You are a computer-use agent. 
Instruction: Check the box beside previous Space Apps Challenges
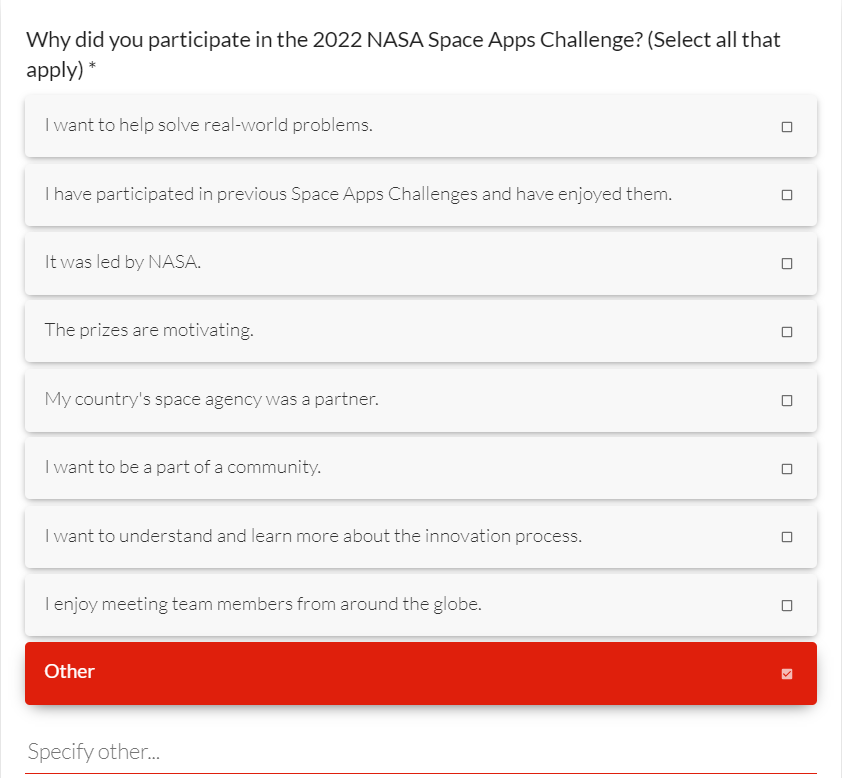[787, 195]
